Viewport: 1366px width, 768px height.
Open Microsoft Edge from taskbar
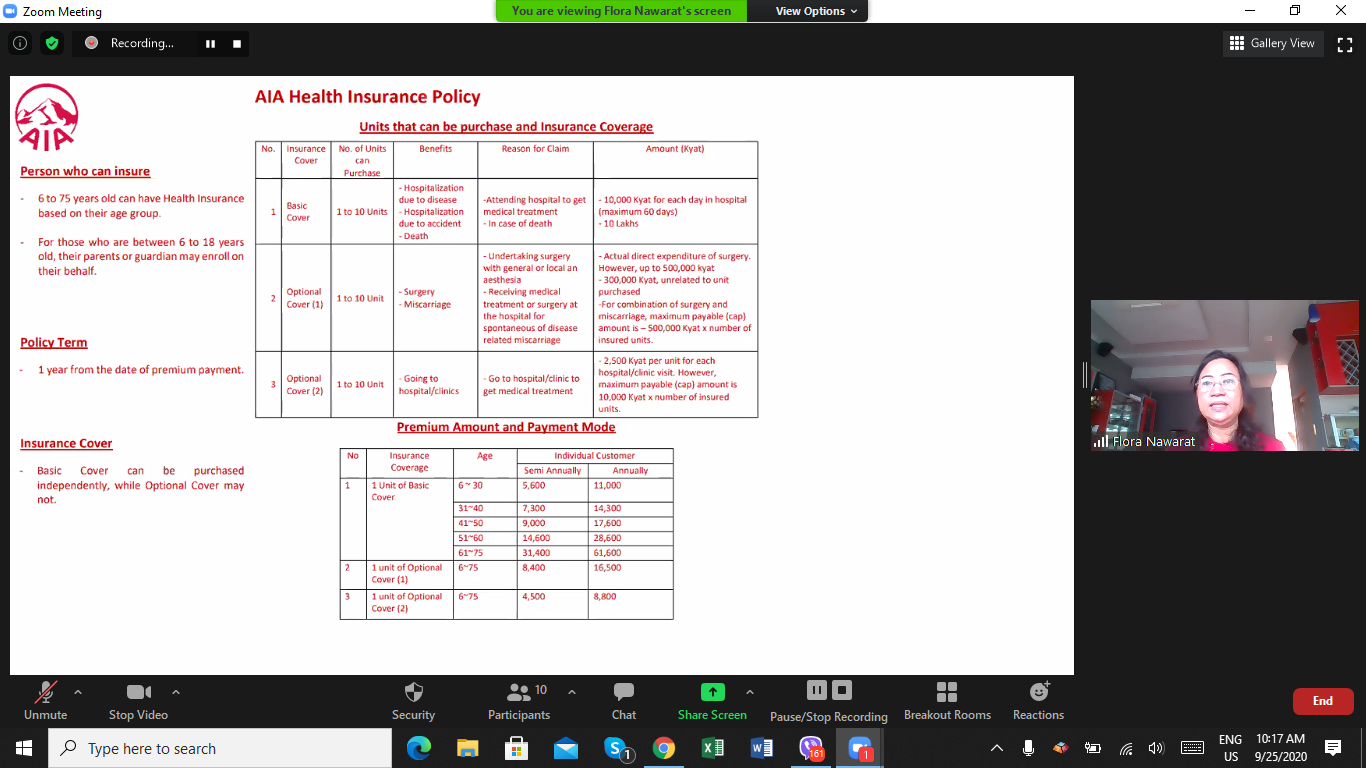point(419,748)
